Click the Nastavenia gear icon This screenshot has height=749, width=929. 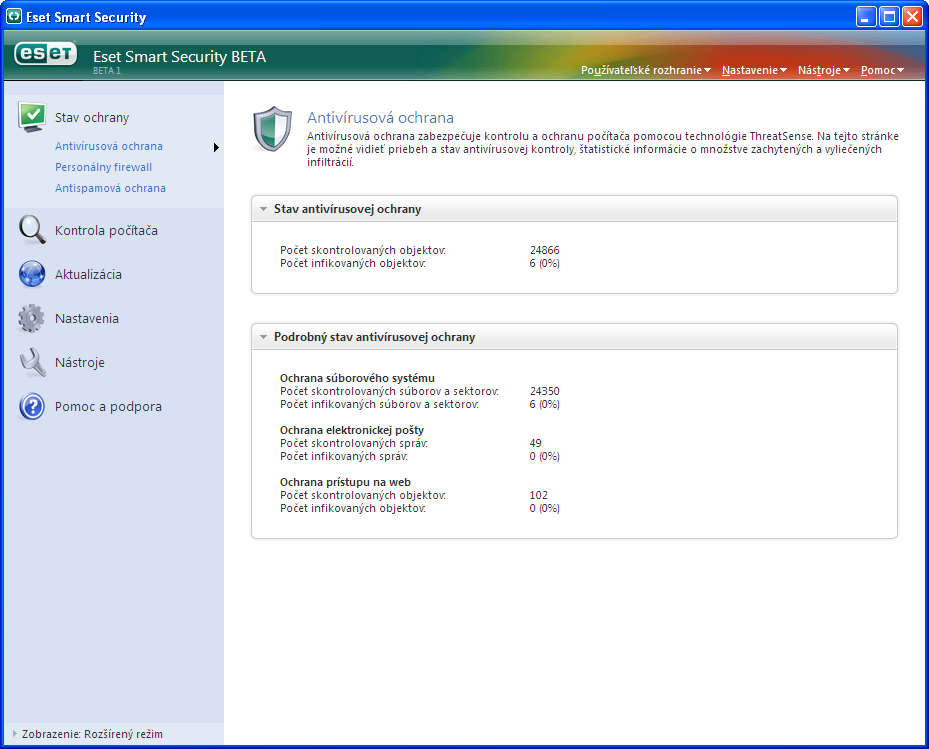pos(31,318)
